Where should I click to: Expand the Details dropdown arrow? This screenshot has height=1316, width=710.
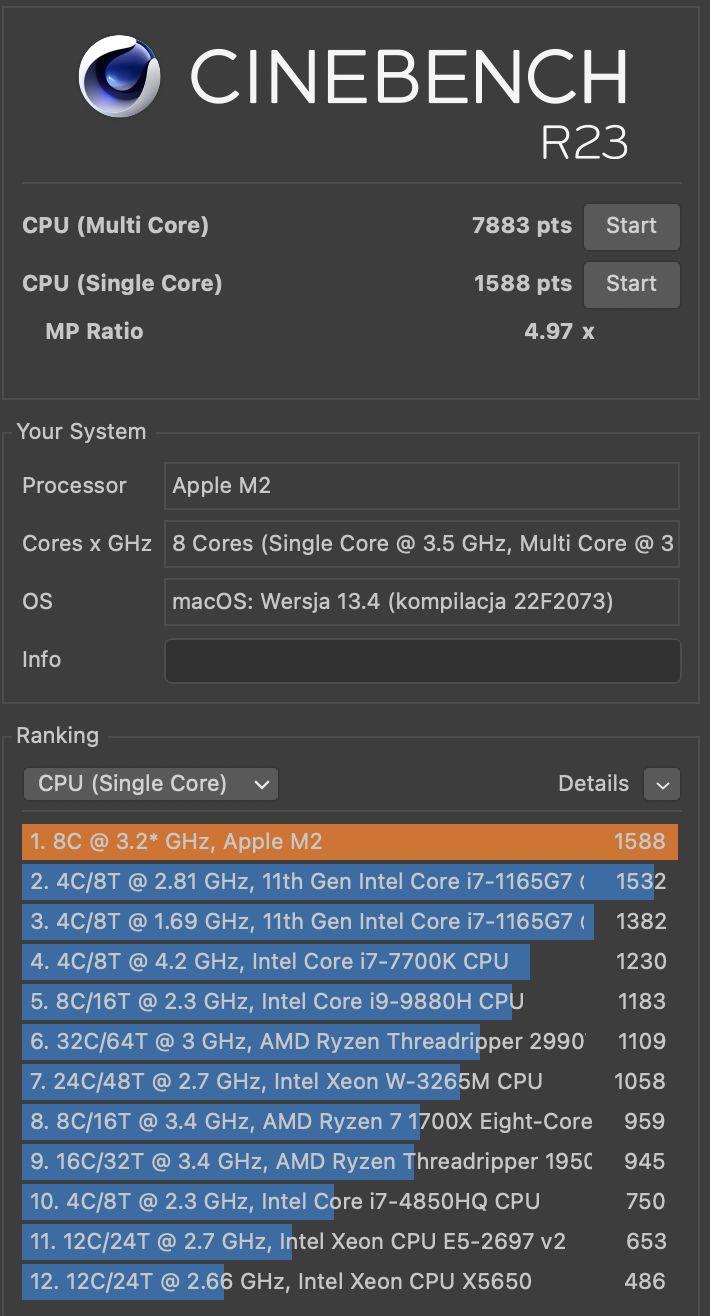click(x=662, y=784)
